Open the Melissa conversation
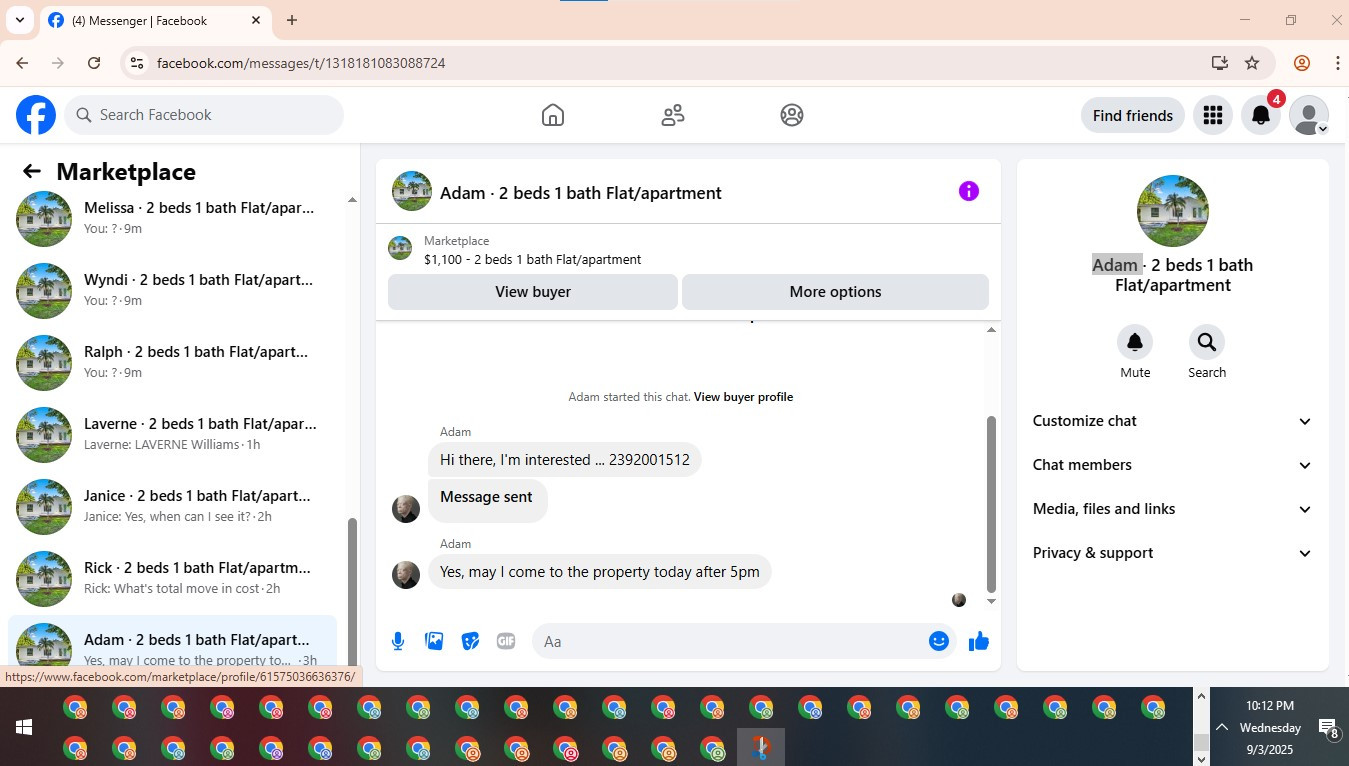 (x=173, y=219)
